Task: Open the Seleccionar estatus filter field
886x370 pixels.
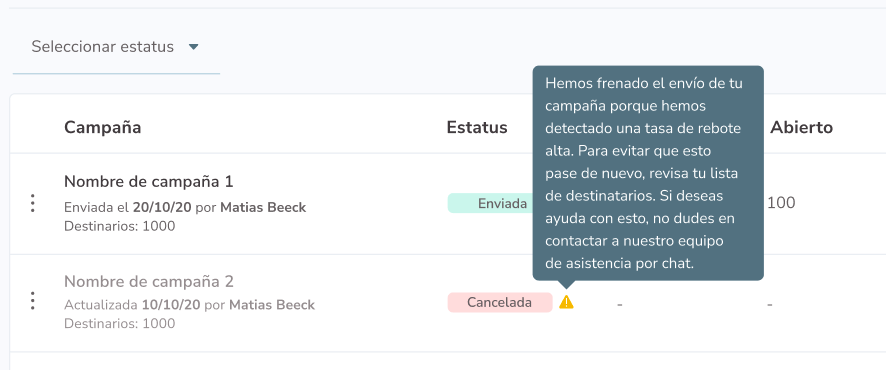Action: pos(116,47)
